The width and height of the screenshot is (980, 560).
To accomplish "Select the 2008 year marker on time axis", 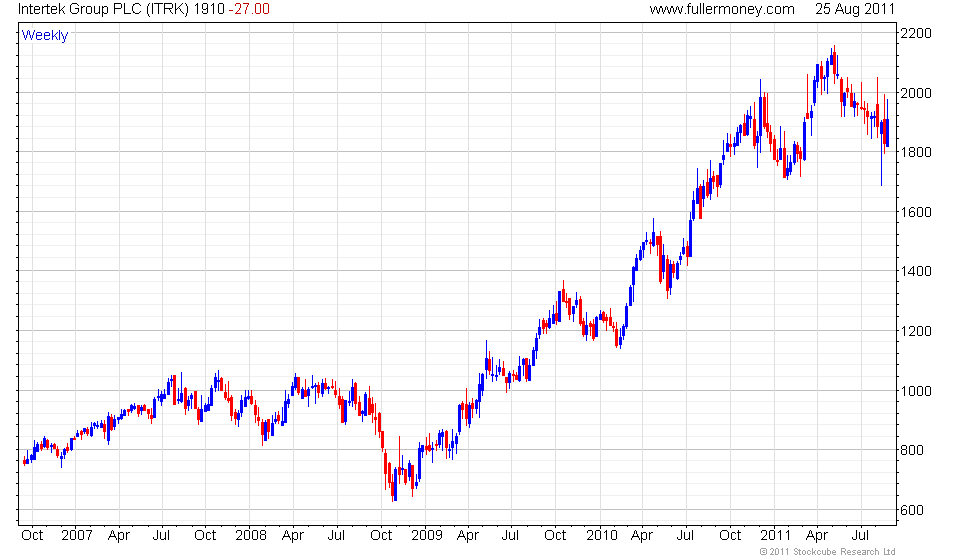I will [251, 534].
